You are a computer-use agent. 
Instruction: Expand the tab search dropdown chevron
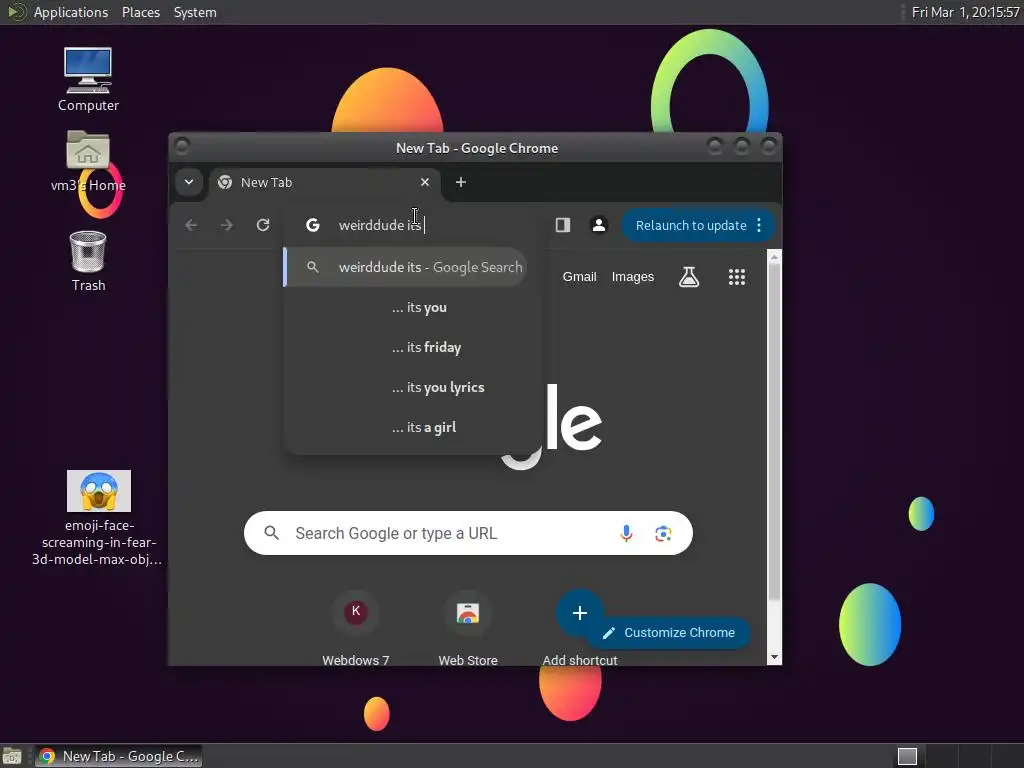[189, 182]
